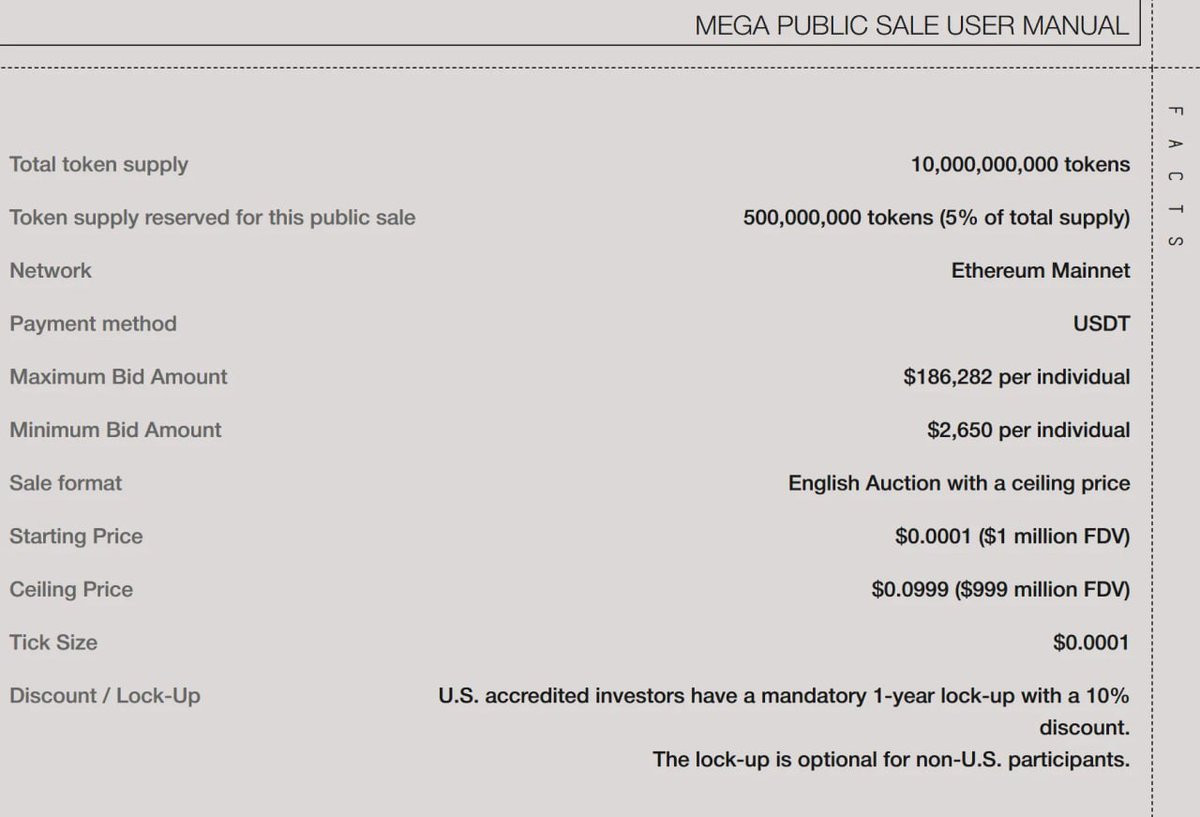Click the Total token supply label
This screenshot has height=817, width=1200.
point(99,165)
